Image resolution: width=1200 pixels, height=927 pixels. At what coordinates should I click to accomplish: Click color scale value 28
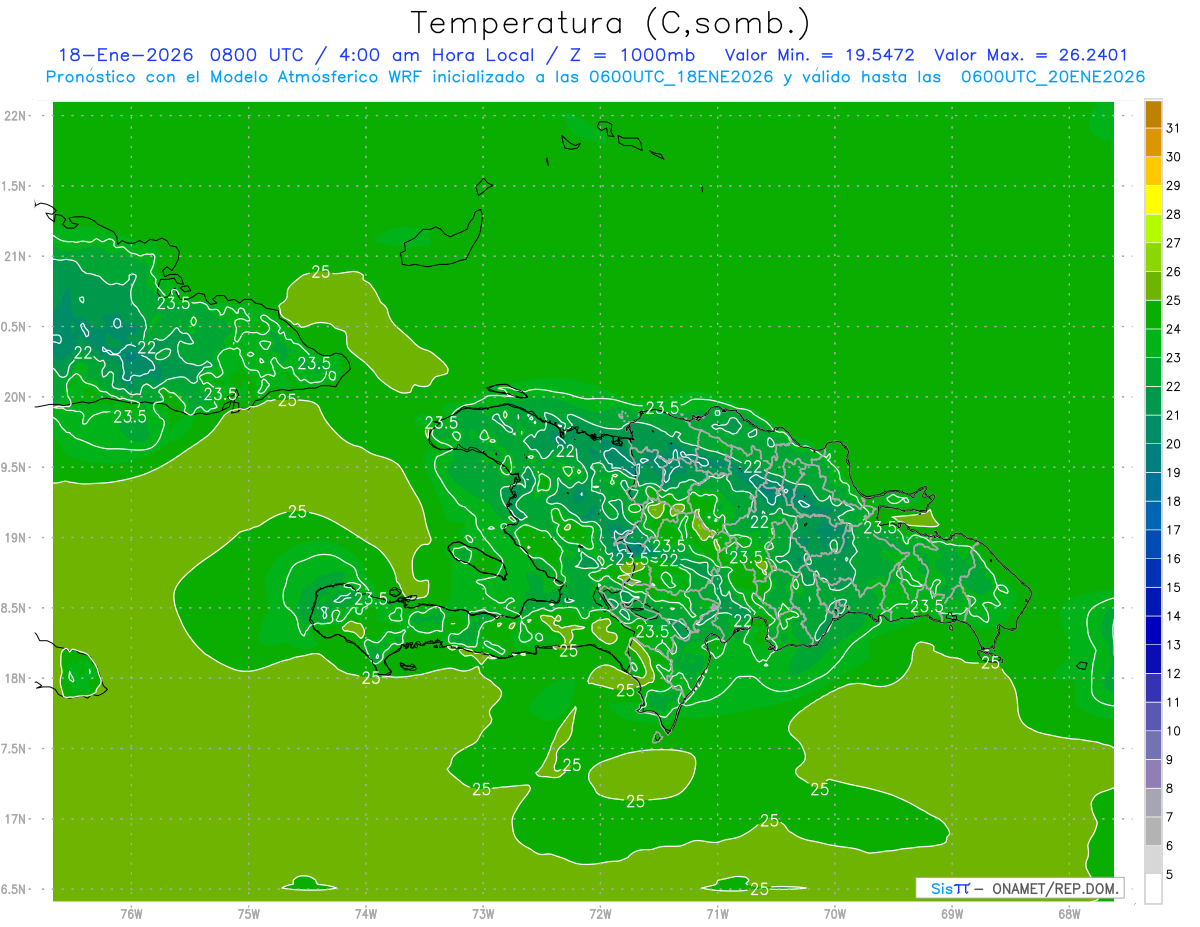point(1174,214)
